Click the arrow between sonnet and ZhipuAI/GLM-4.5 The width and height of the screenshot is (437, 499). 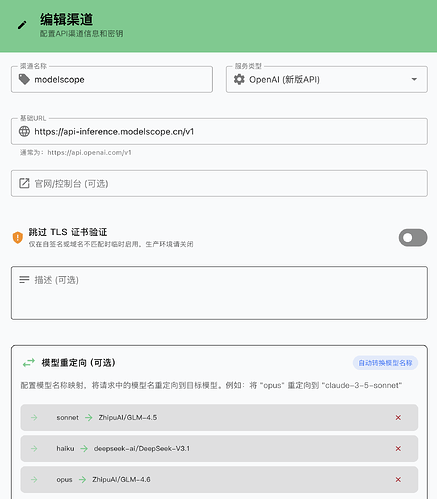click(x=88, y=417)
